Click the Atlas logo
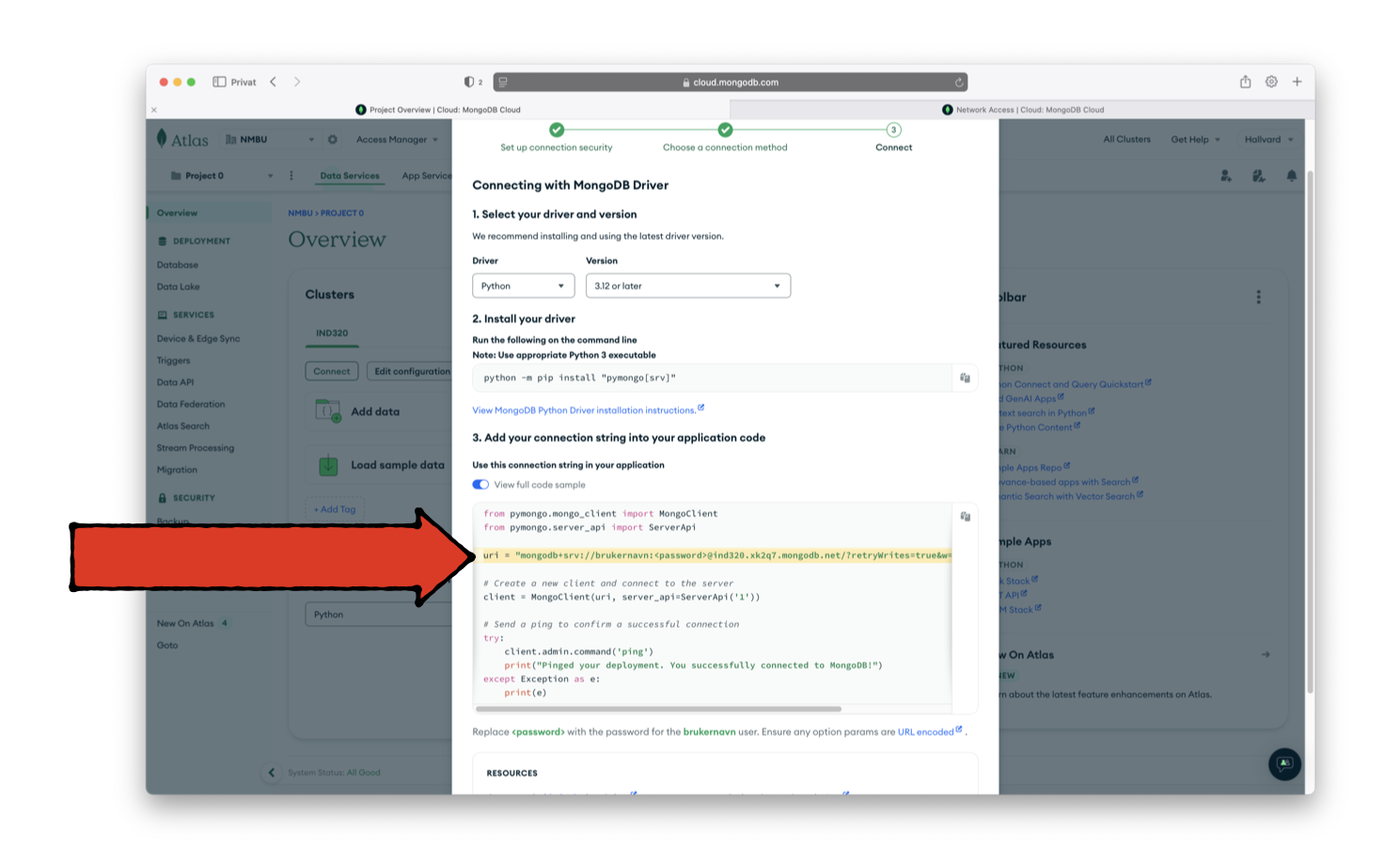 tap(182, 139)
